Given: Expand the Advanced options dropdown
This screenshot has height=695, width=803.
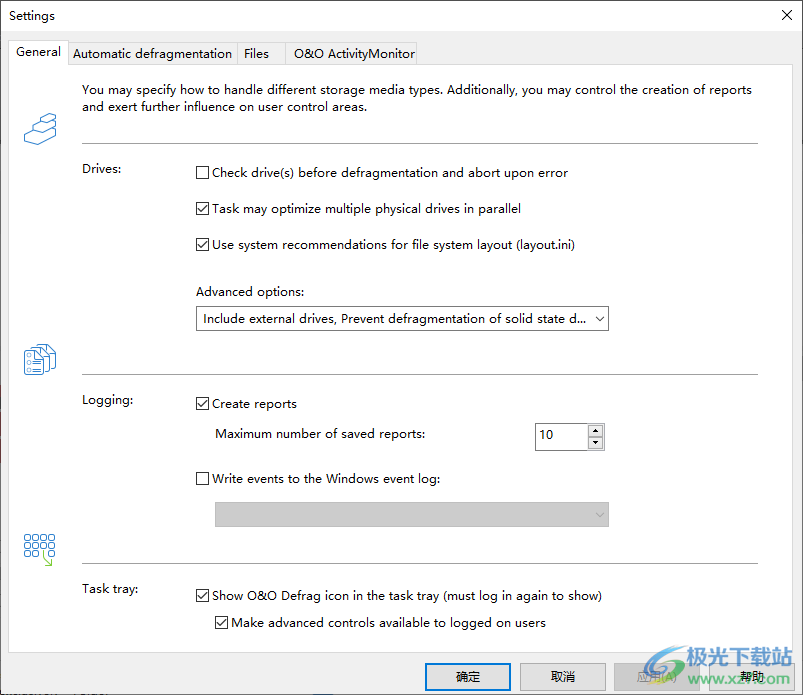Looking at the screenshot, I should click(402, 319).
